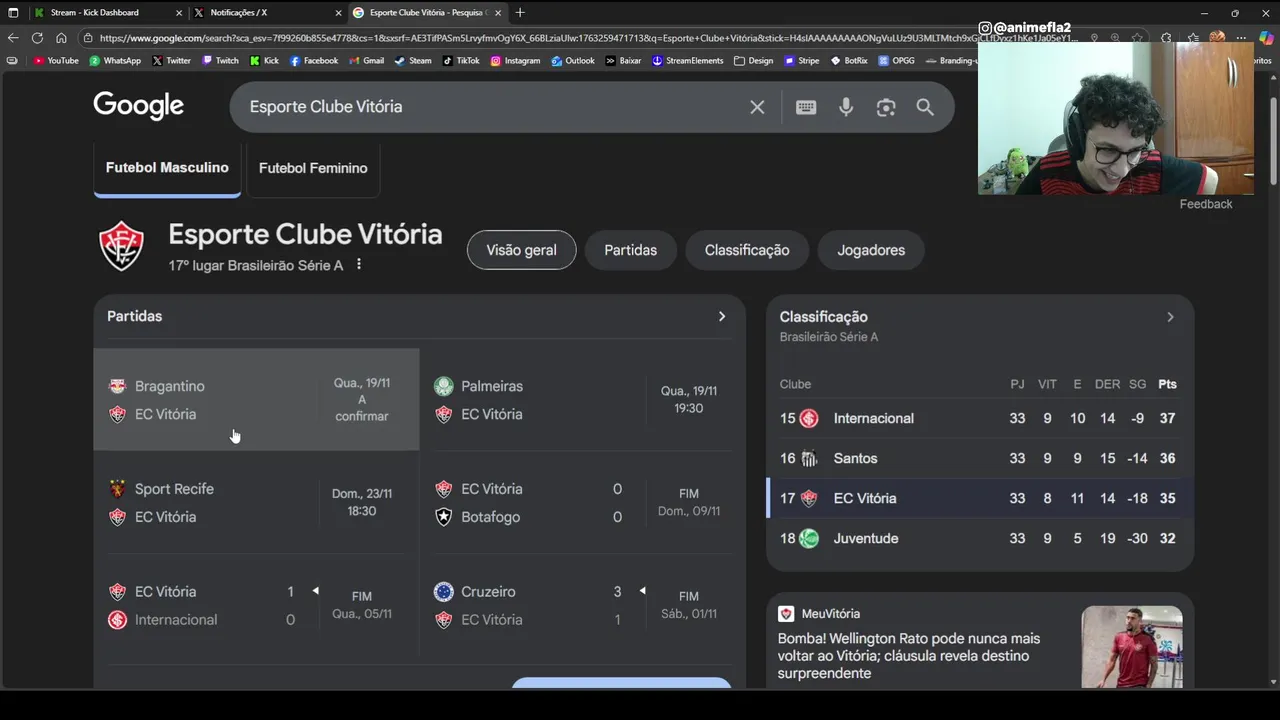Open the Bragantino vs EC Vitória match

click(256, 399)
